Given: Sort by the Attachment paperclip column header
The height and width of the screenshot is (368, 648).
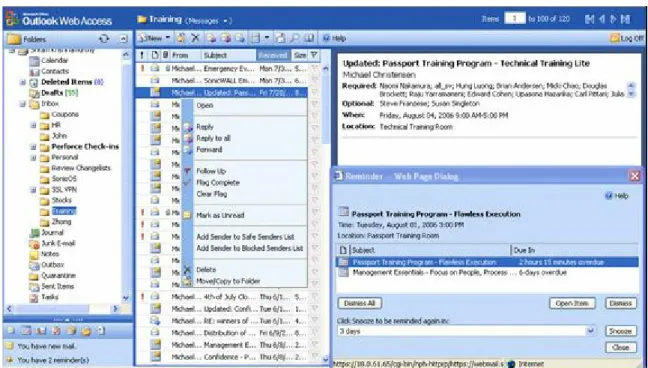Looking at the screenshot, I should coord(166,55).
